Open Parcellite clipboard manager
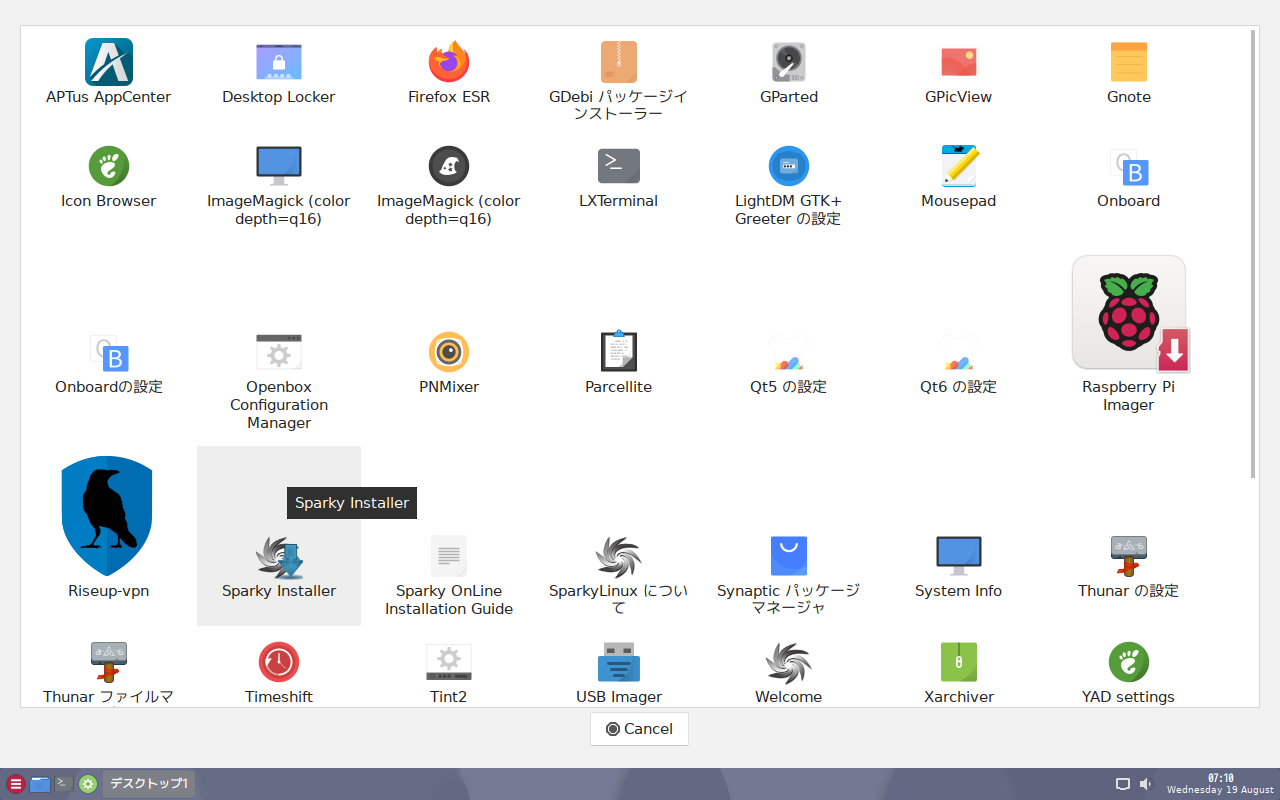 tap(619, 363)
